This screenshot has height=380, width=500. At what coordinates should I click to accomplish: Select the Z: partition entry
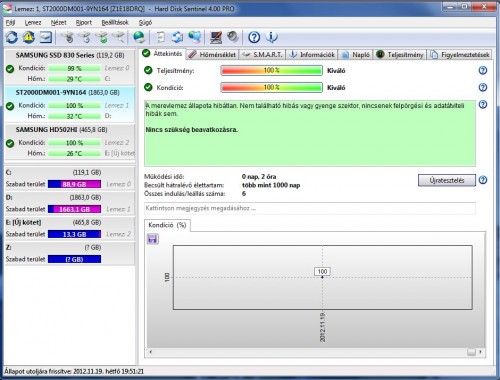pos(70,253)
